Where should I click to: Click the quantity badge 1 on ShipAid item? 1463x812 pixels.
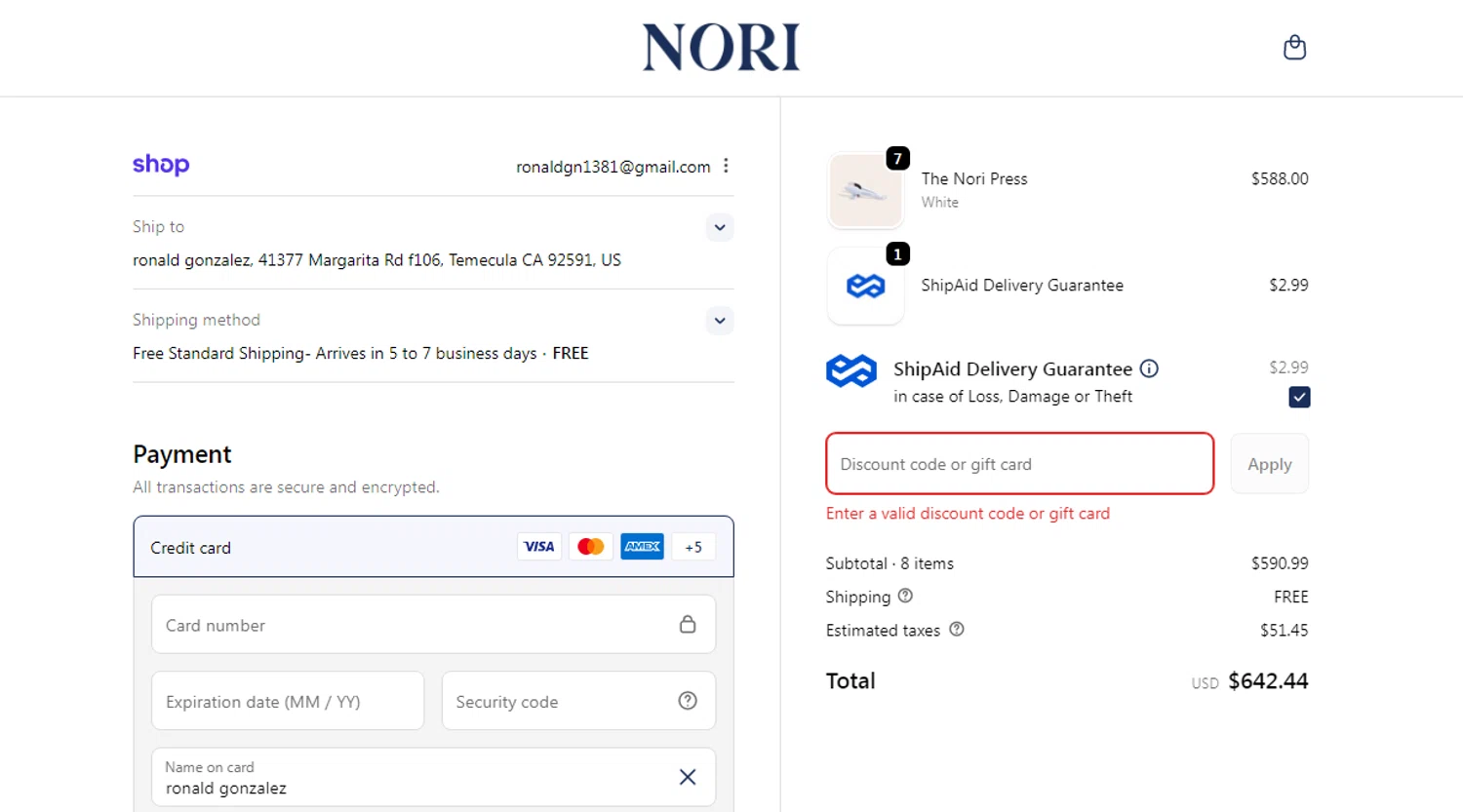(897, 253)
